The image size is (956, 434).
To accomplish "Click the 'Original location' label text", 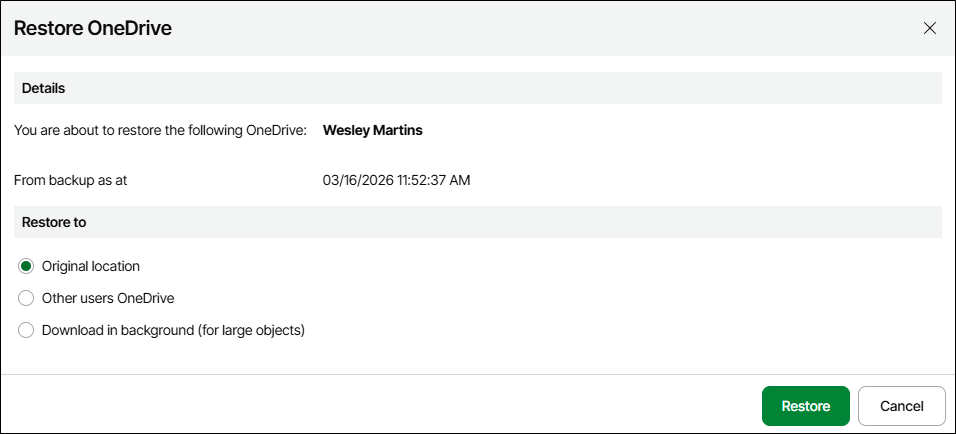I will pos(91,267).
